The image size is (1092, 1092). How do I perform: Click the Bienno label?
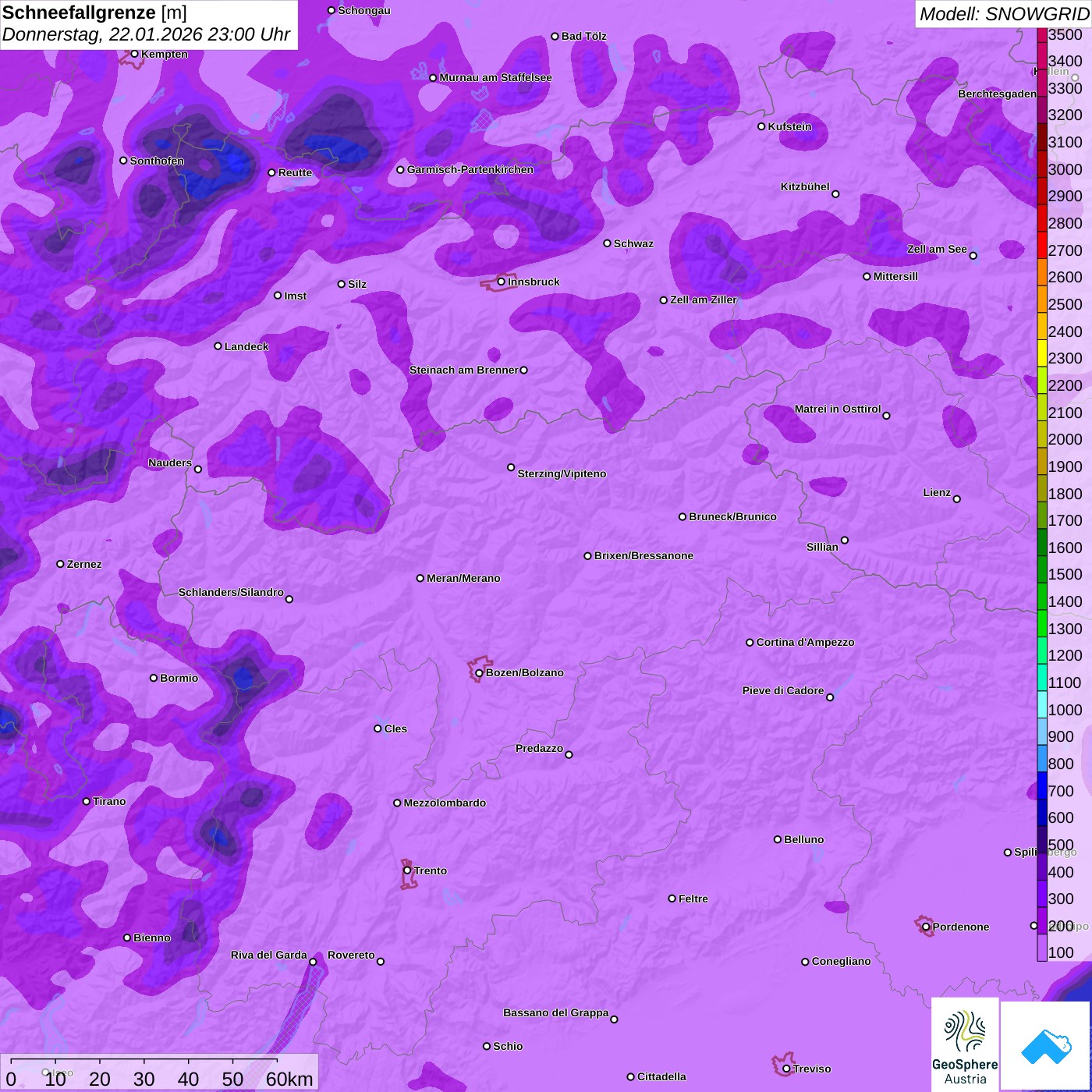coord(151,938)
